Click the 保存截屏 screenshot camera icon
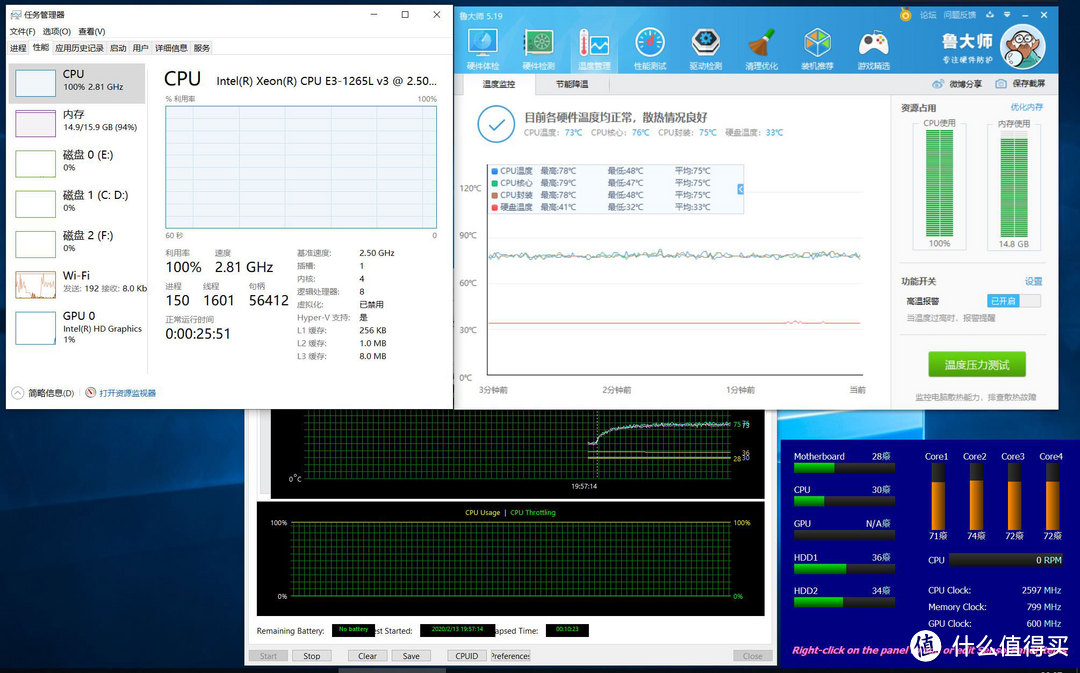 (x=1024, y=83)
